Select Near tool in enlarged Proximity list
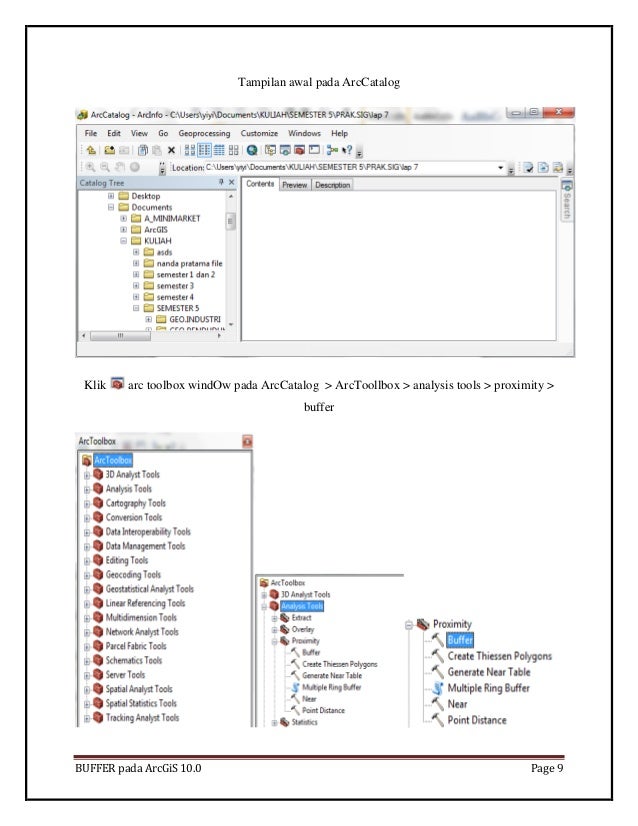 (457, 704)
